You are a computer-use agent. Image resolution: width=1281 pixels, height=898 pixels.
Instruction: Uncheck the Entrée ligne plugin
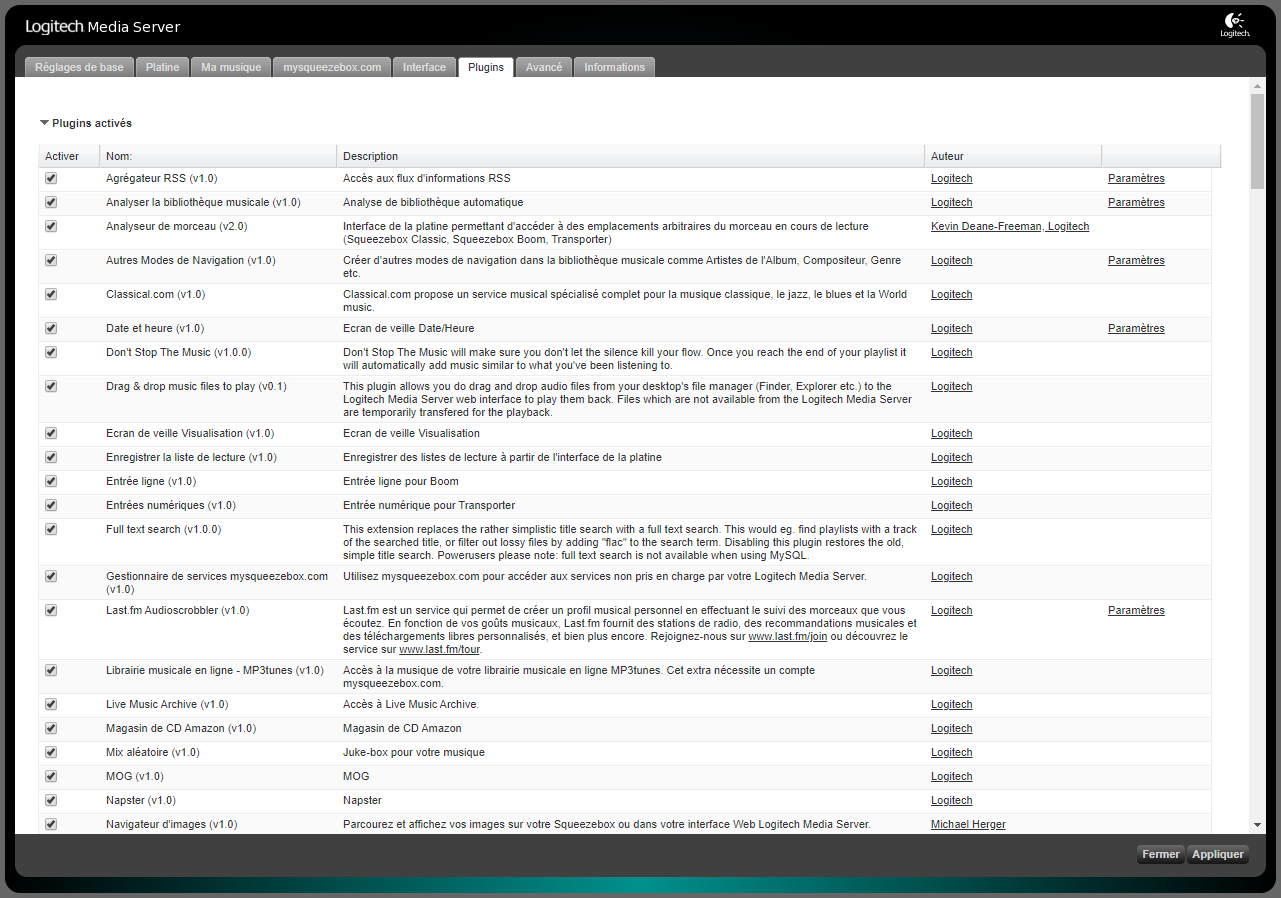[x=51, y=481]
